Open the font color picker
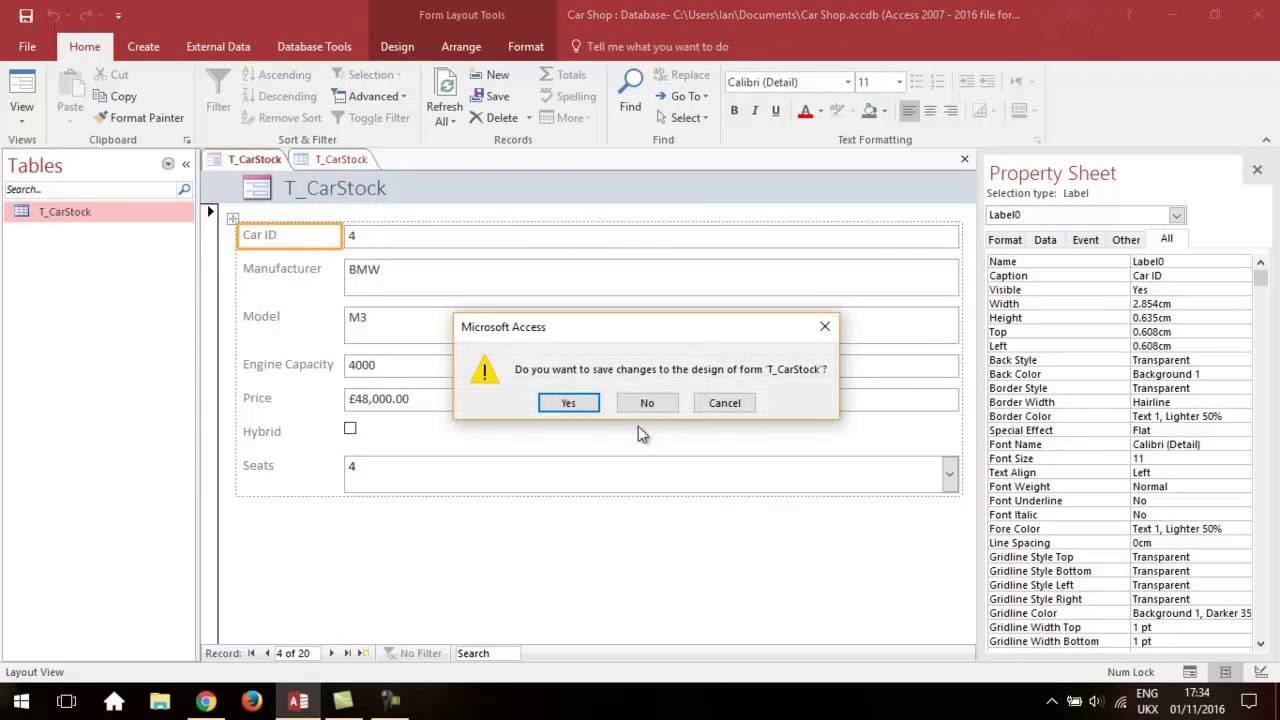This screenshot has width=1280, height=720. click(x=820, y=111)
